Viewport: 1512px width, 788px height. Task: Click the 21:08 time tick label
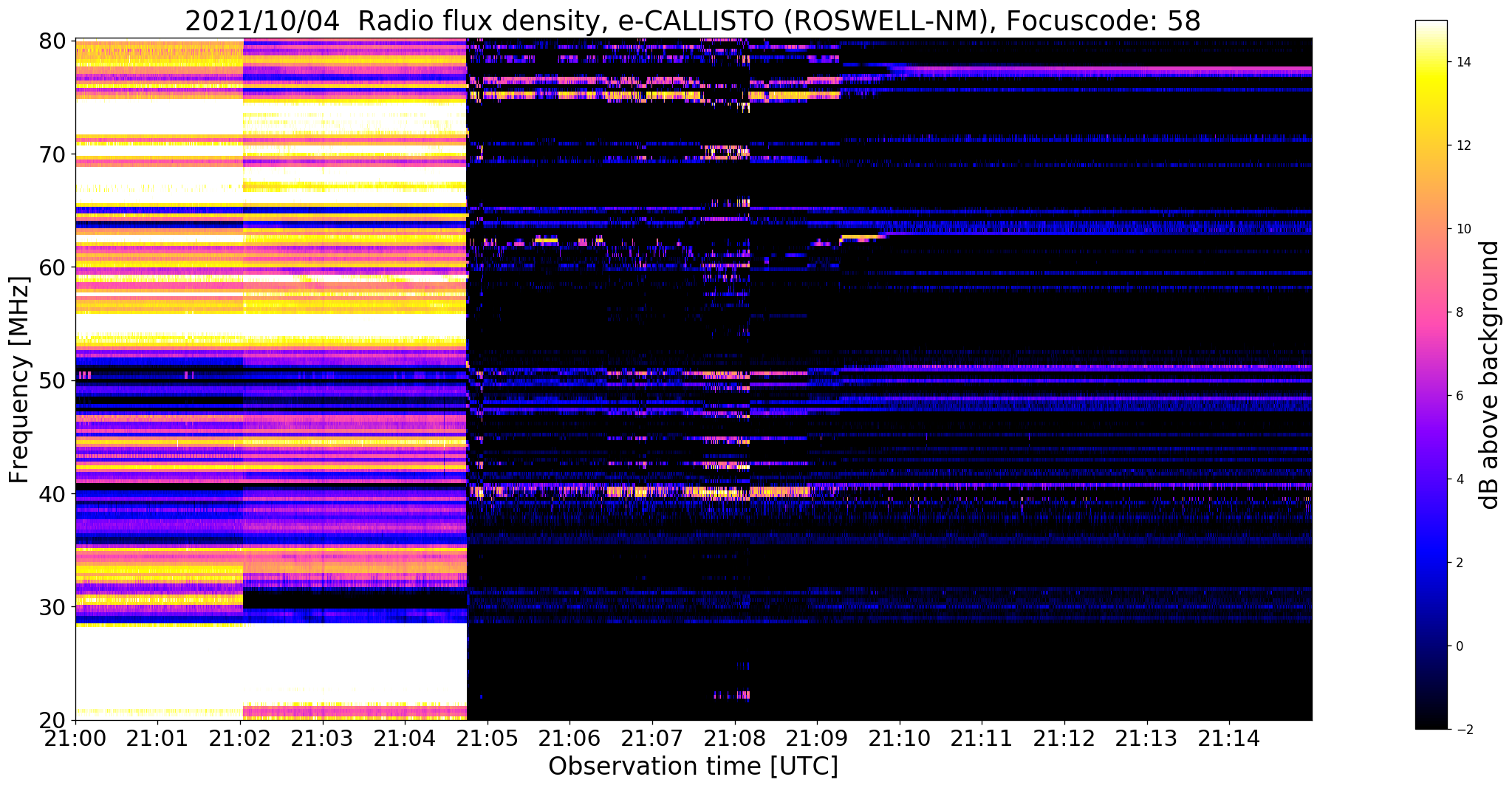(734, 737)
